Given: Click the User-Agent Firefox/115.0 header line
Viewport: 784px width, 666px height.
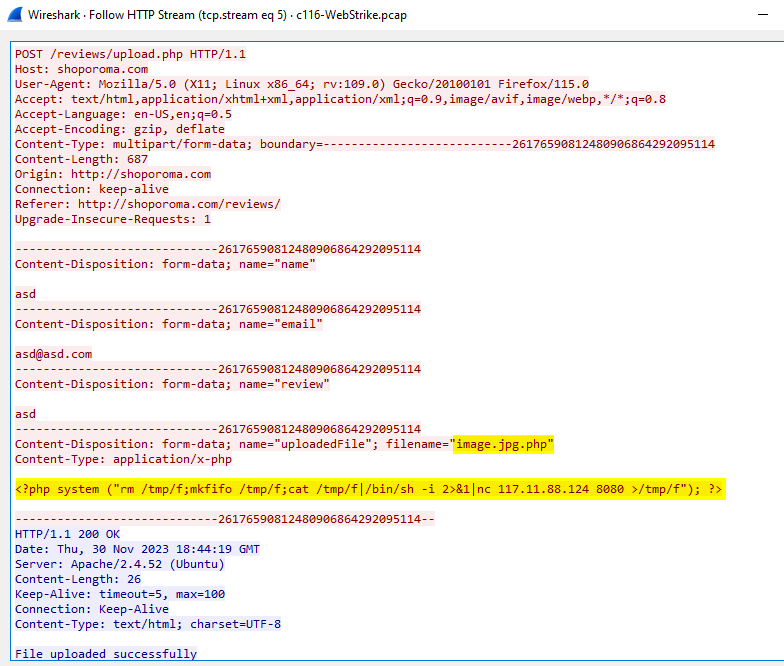Looking at the screenshot, I should tap(302, 84).
